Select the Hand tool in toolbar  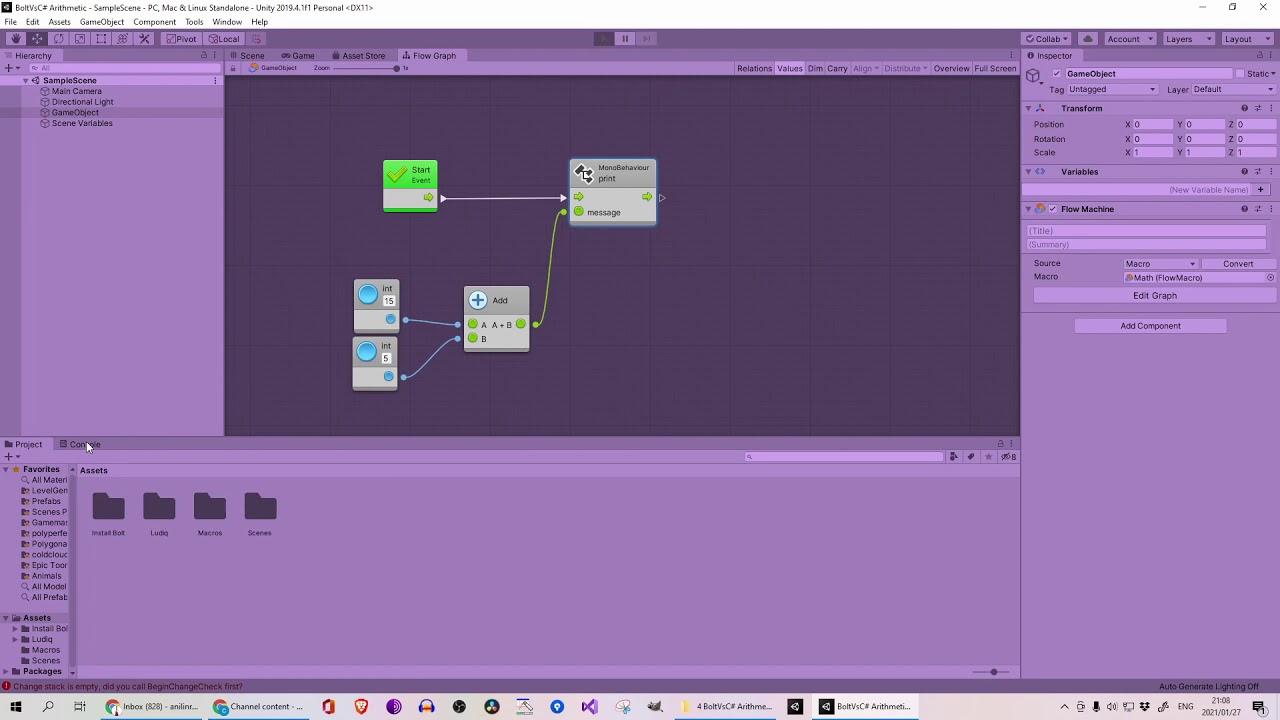[15, 39]
